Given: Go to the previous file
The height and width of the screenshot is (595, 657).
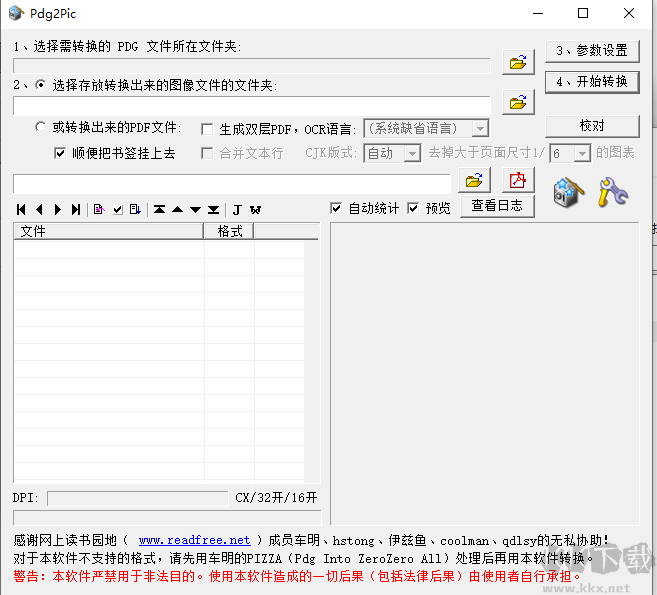Looking at the screenshot, I should click(39, 210).
